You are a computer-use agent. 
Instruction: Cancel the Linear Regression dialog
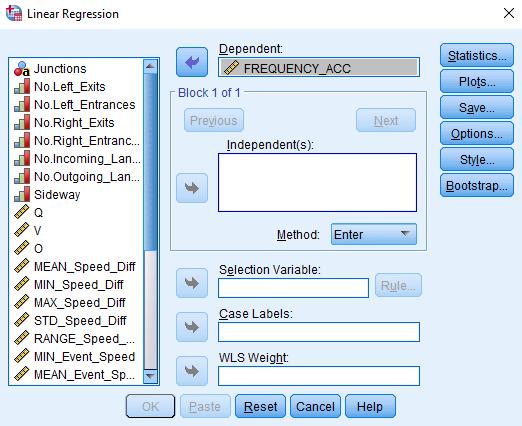coord(315,406)
